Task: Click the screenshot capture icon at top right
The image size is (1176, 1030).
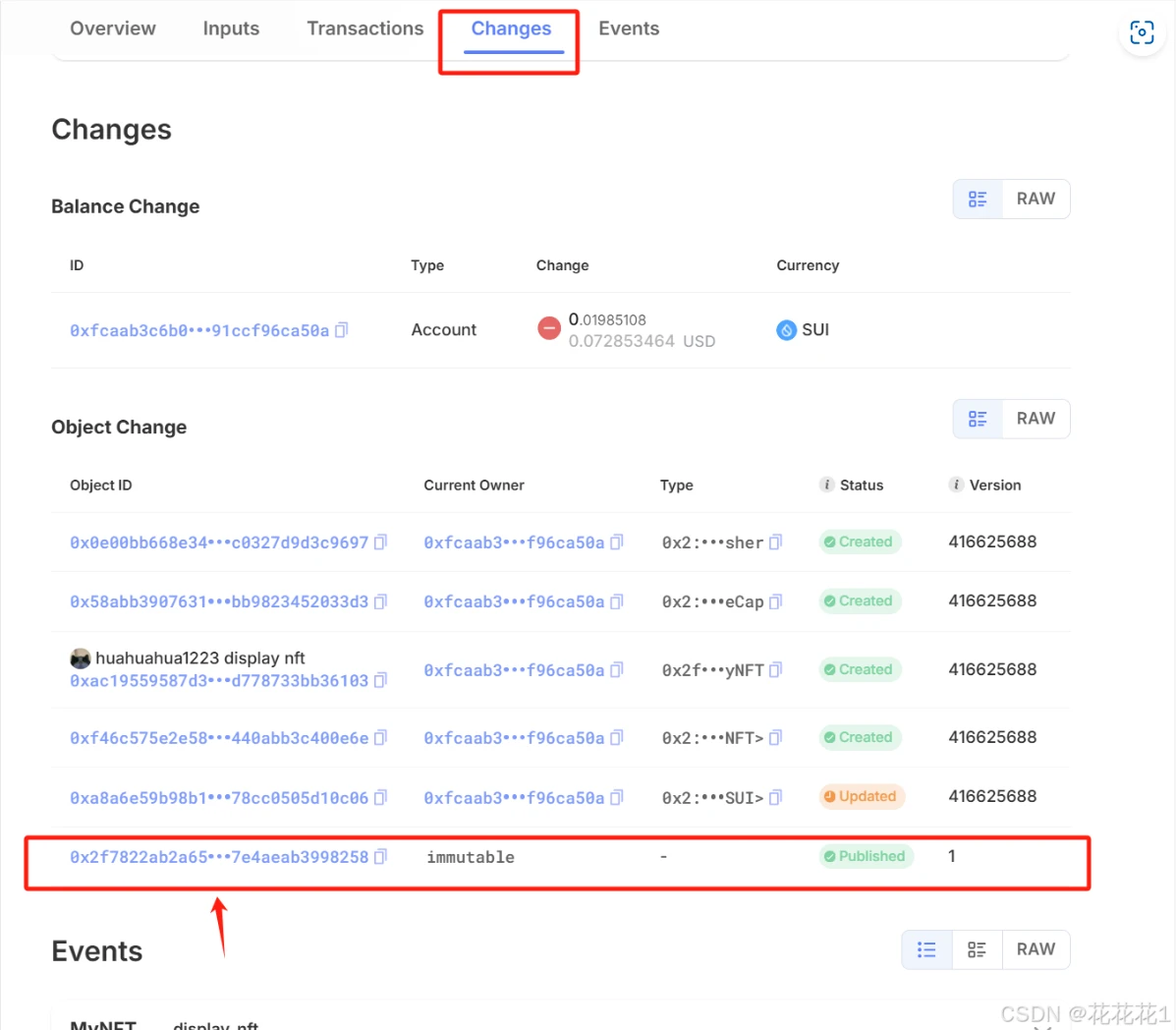Action: click(1142, 32)
